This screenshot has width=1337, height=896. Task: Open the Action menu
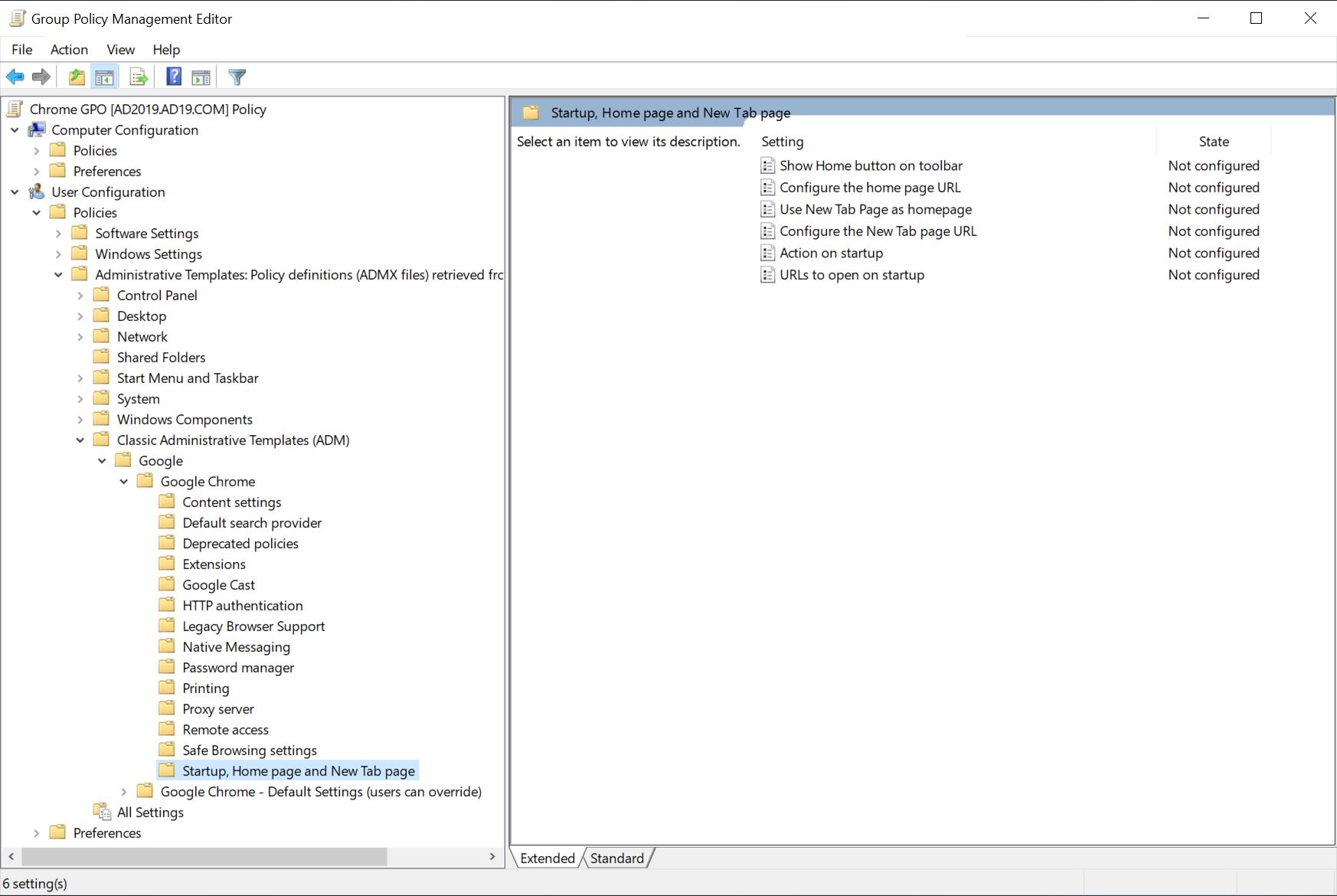tap(69, 50)
